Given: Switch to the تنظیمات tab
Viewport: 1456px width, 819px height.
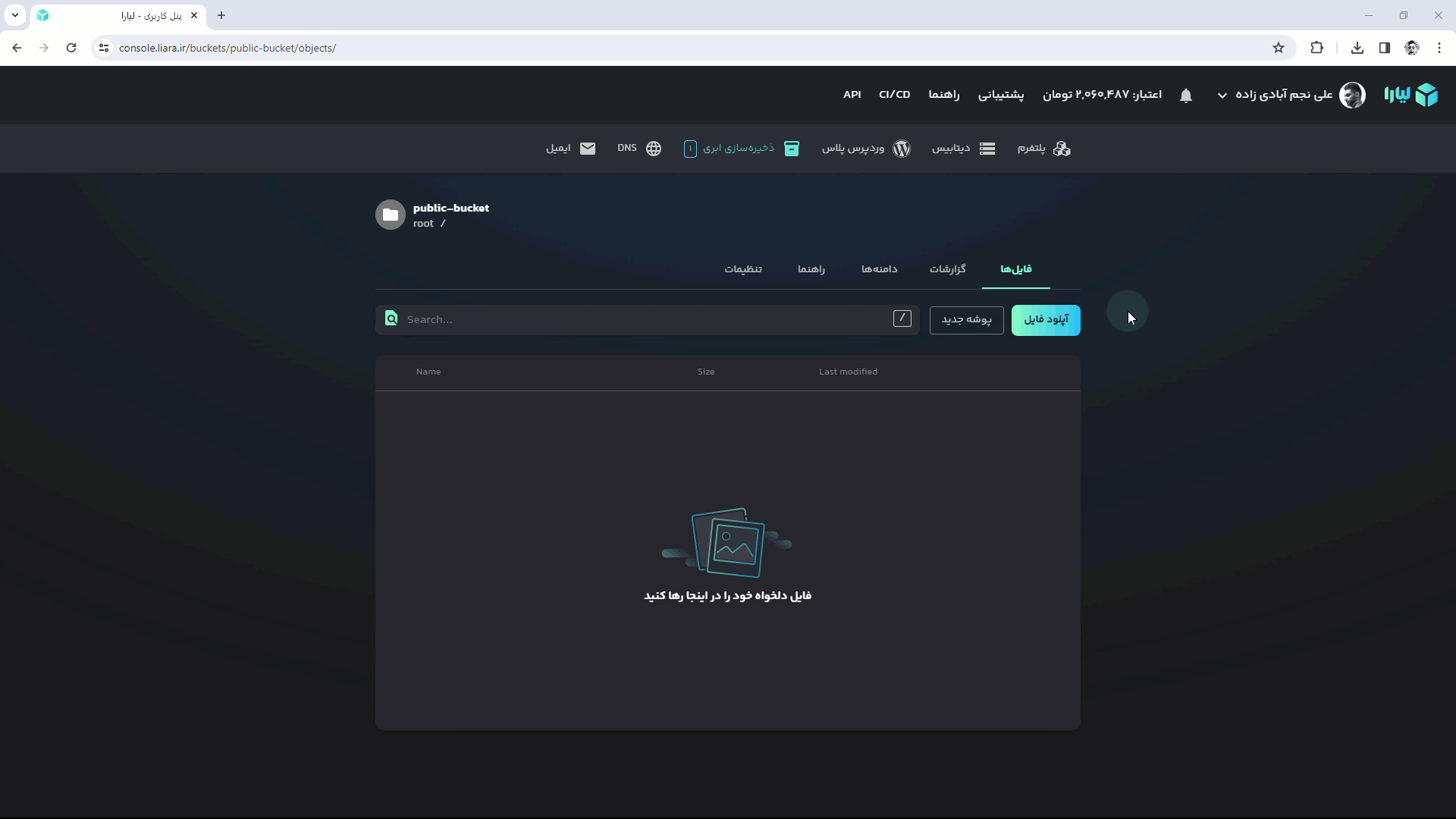Looking at the screenshot, I should click(x=742, y=269).
